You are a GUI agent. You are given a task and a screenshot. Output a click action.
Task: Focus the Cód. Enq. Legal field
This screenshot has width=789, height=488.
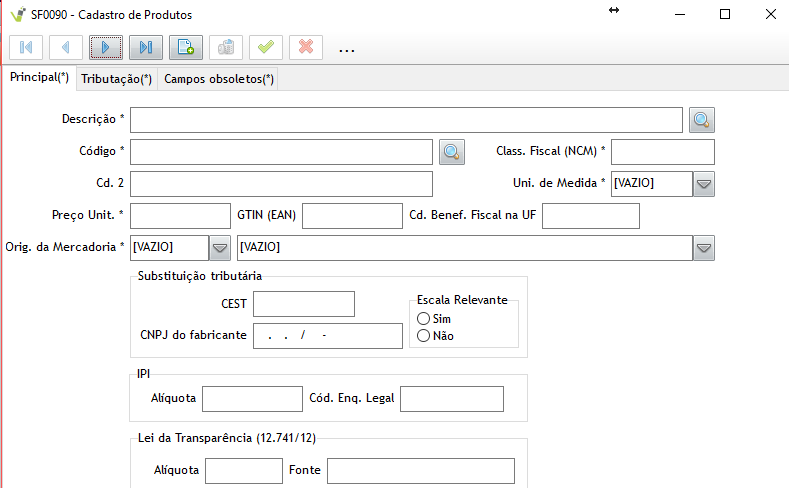click(452, 399)
